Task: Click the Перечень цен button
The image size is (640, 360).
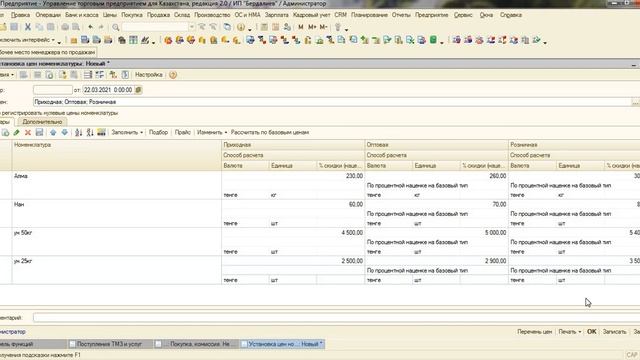Action: point(534,332)
